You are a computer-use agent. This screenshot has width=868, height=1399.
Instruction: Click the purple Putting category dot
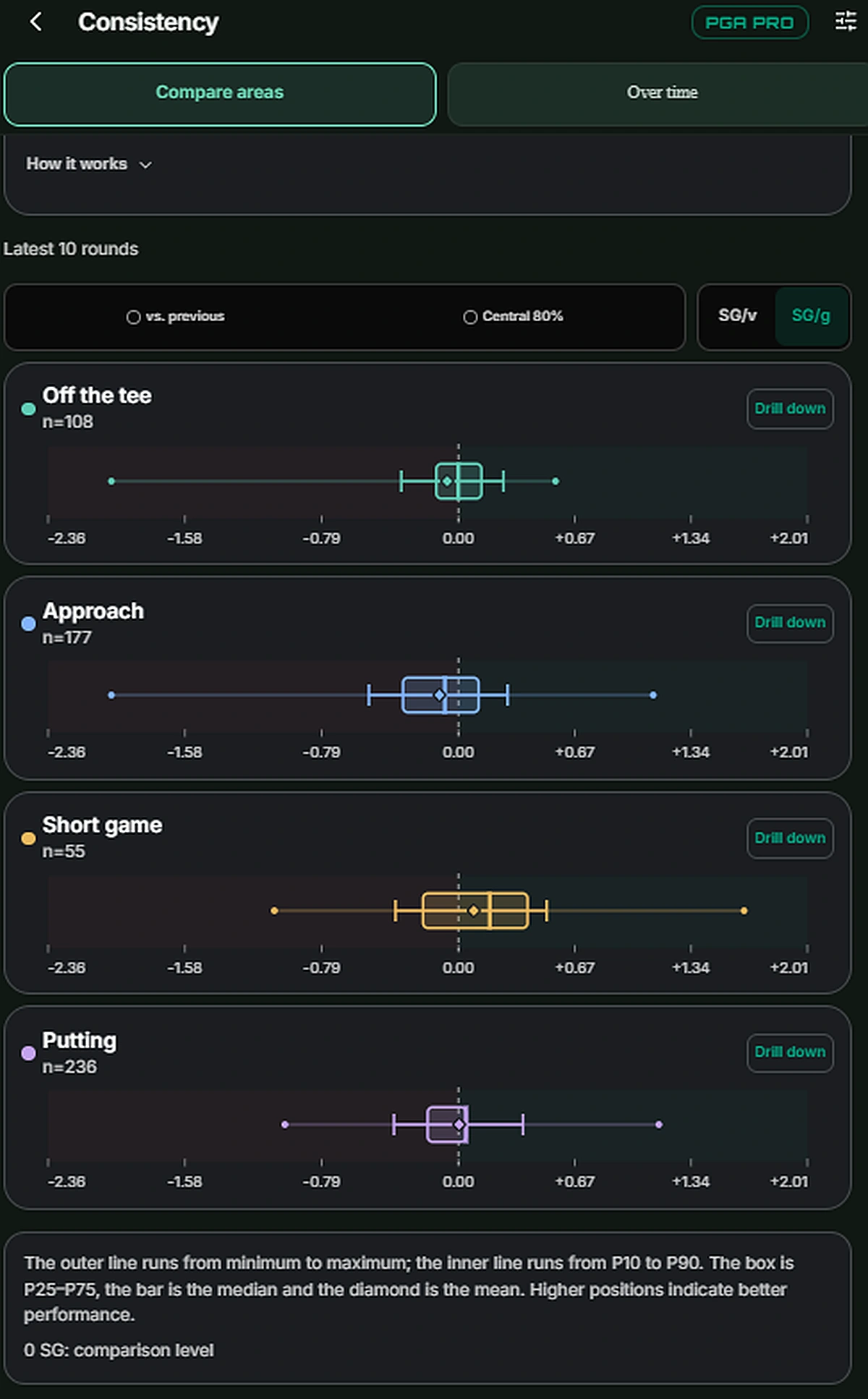tap(28, 1053)
